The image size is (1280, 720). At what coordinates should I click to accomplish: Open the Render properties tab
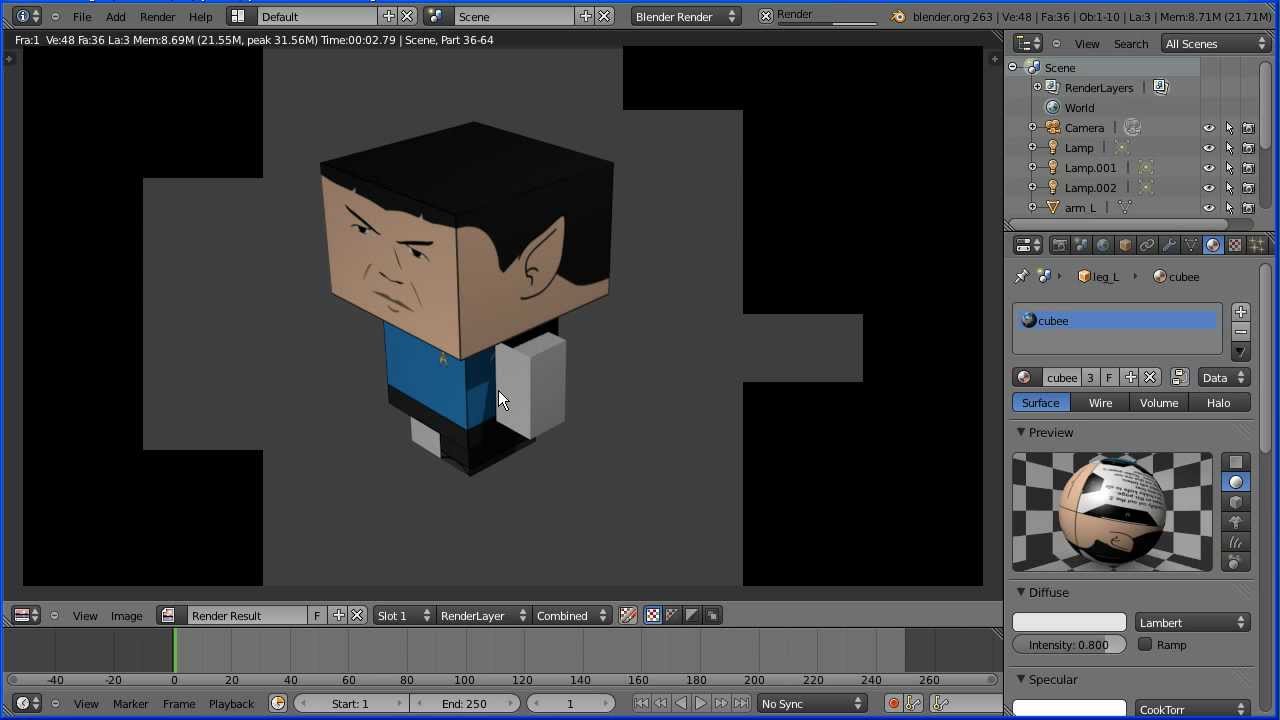pos(1059,245)
